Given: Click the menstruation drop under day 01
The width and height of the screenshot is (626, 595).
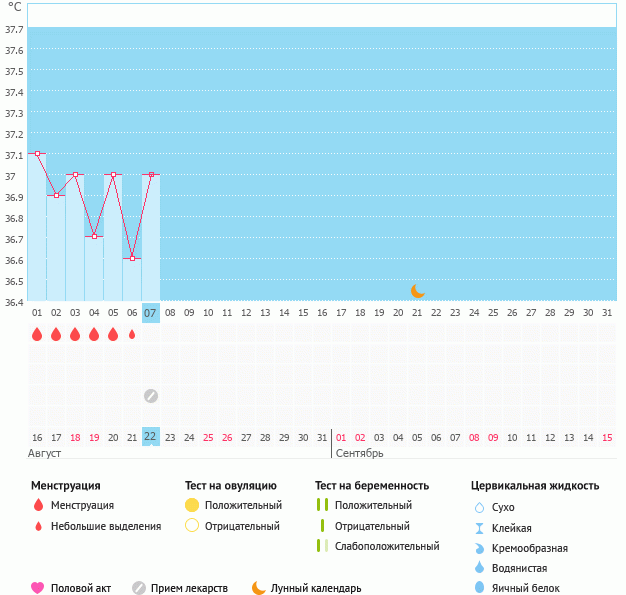Looking at the screenshot, I should click(37, 334).
